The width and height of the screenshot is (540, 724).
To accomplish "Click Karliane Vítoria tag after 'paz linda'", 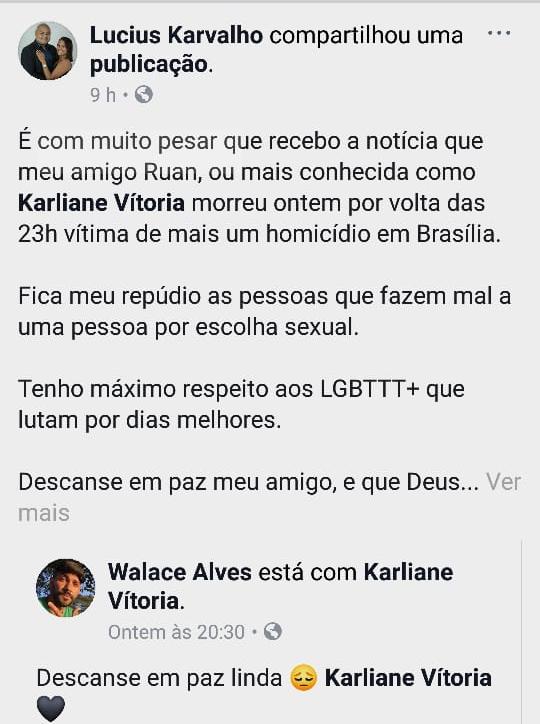I will tap(408, 678).
